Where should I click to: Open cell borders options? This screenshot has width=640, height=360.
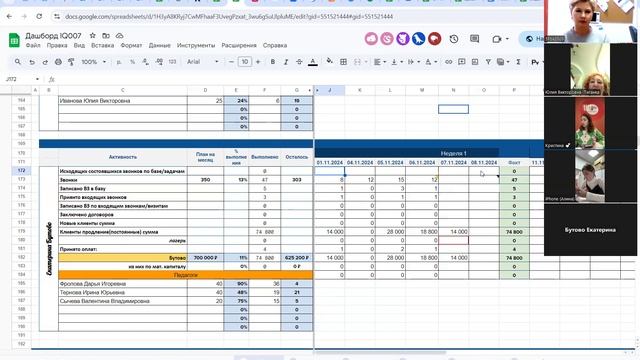[x=344, y=62]
